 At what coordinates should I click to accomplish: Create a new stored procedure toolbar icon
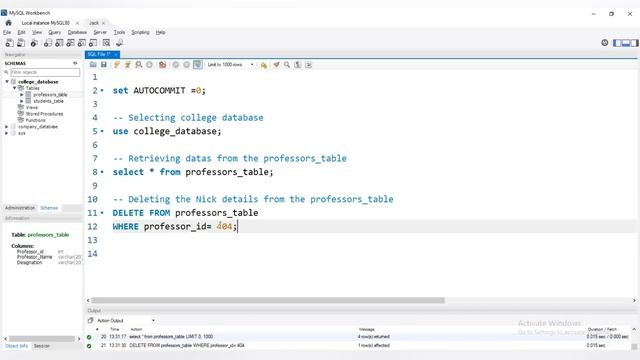[82, 43]
